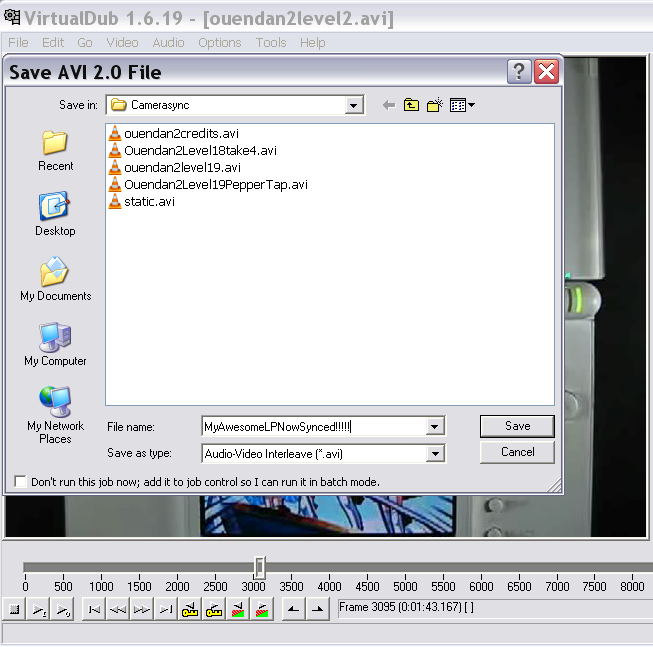Open the Tools menu
This screenshot has height=647, width=653.
coord(271,42)
